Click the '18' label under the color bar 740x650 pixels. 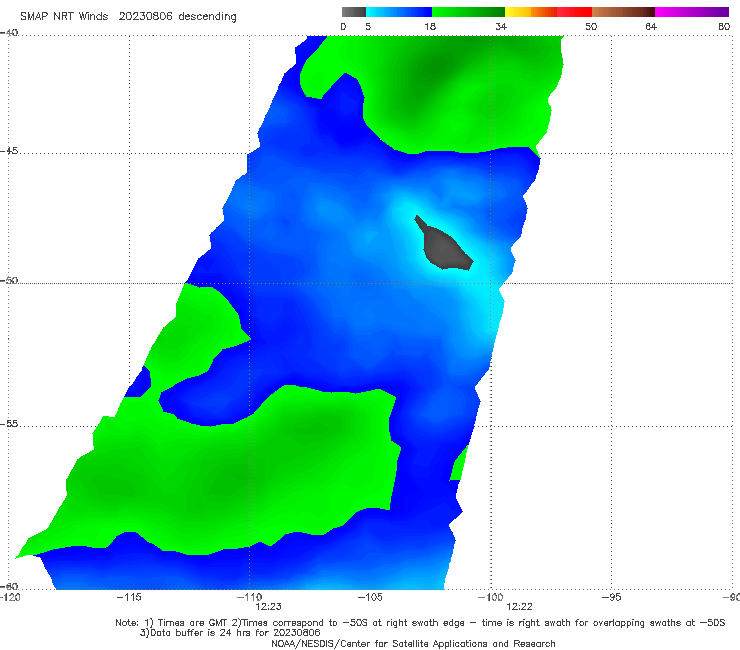coord(430,27)
